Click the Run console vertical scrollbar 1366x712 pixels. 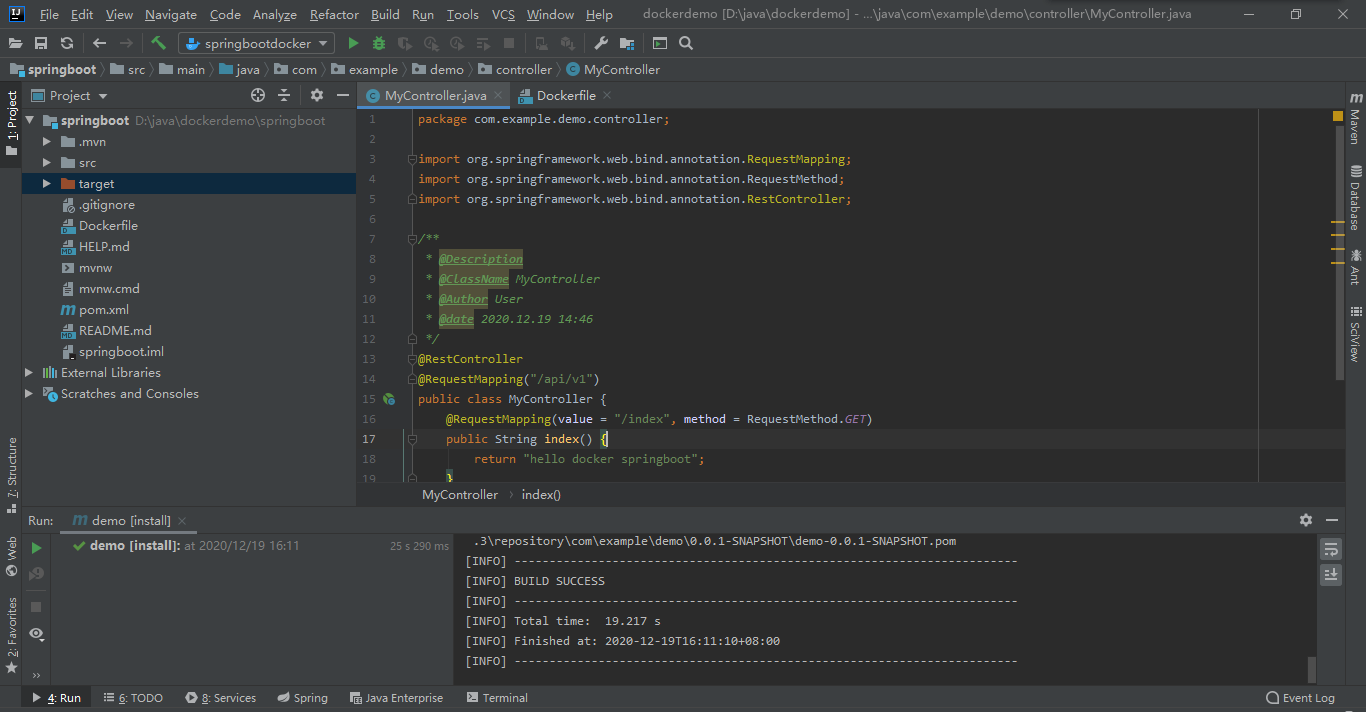tap(1312, 668)
